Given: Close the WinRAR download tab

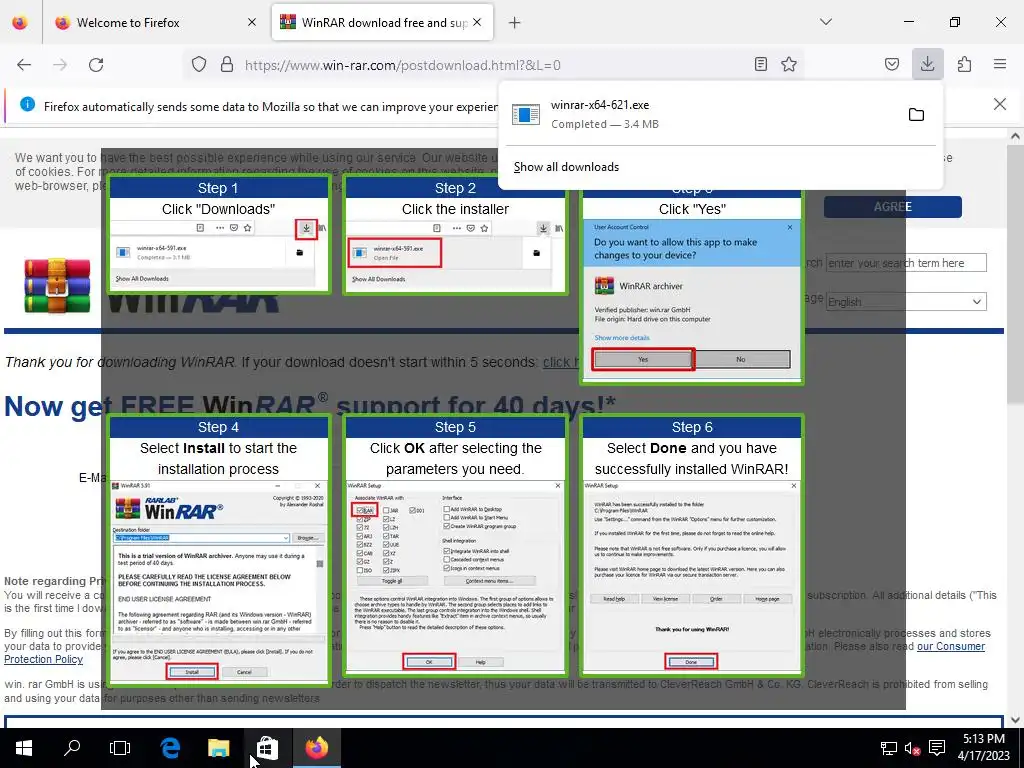Looking at the screenshot, I should click(477, 22).
